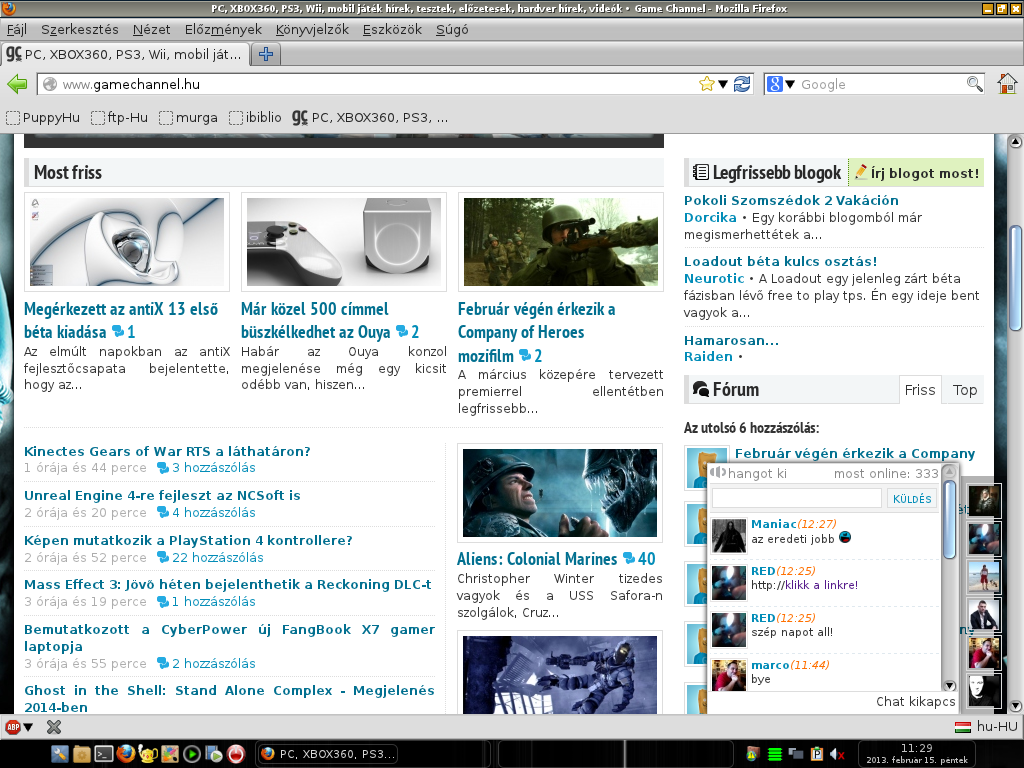Click the magnifier search icon in search box
Viewport: 1024px width, 768px height.
tap(974, 84)
